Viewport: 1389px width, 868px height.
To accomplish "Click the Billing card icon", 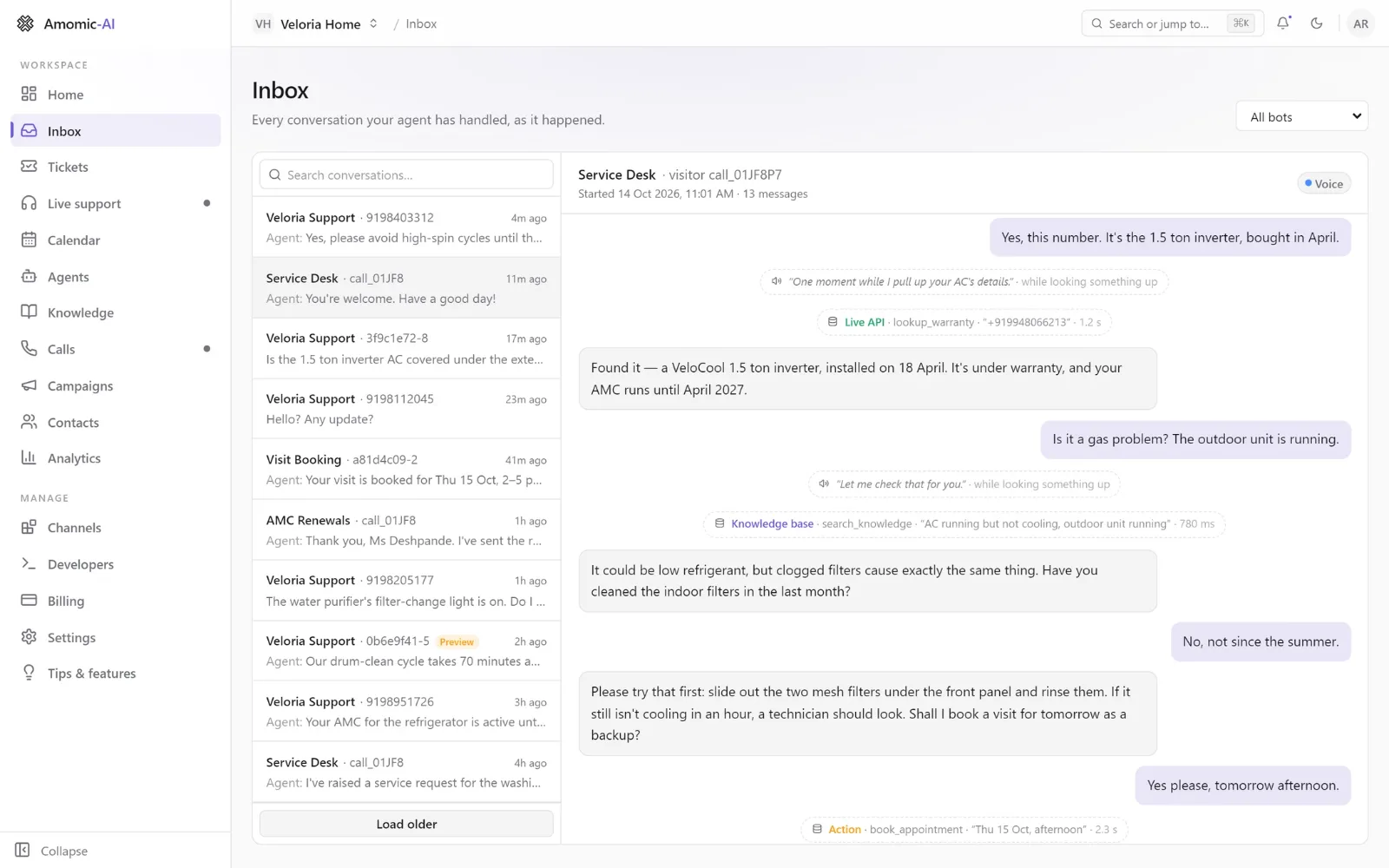I will [29, 601].
